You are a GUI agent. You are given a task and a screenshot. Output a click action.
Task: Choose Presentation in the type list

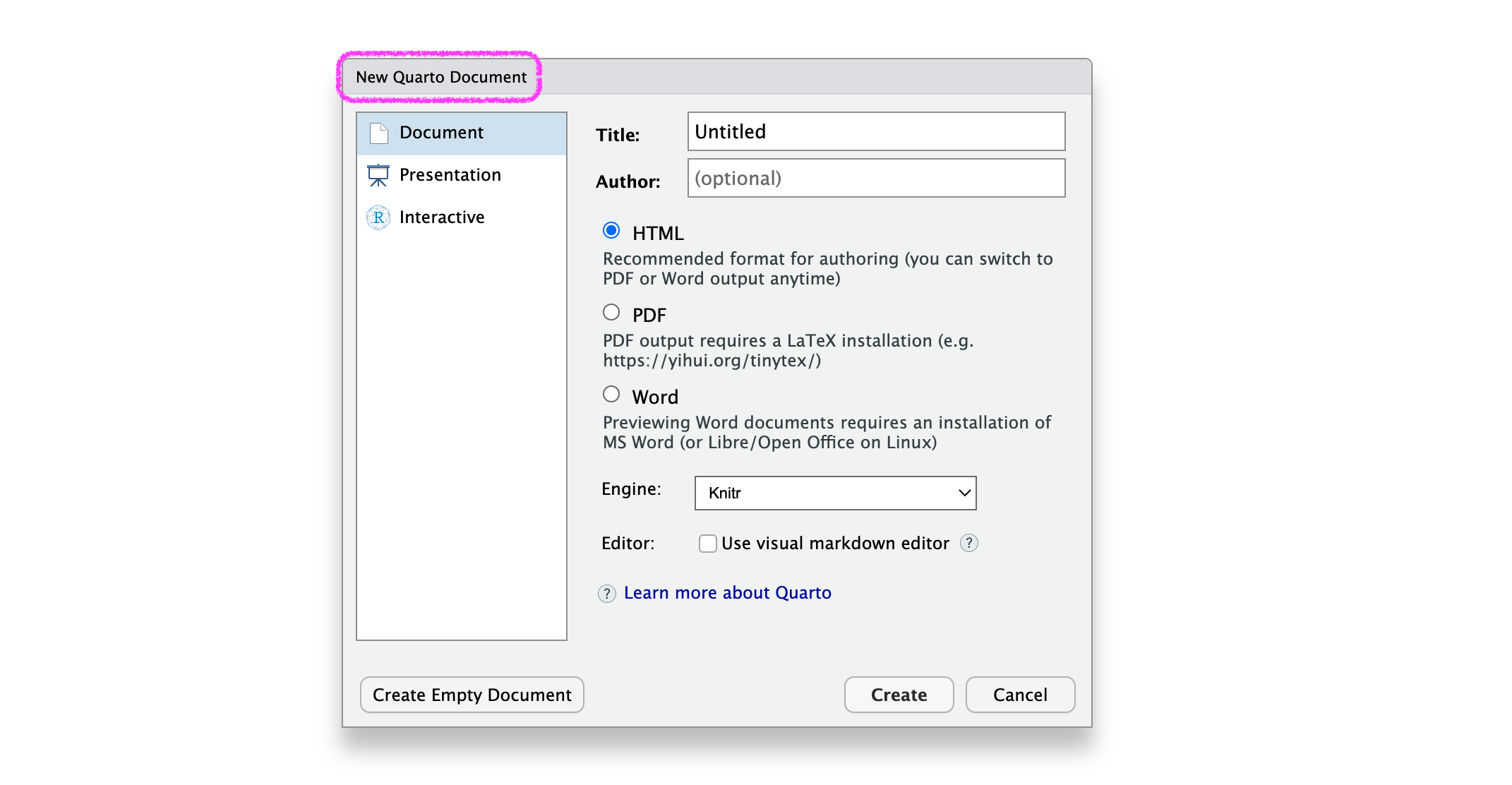point(450,175)
